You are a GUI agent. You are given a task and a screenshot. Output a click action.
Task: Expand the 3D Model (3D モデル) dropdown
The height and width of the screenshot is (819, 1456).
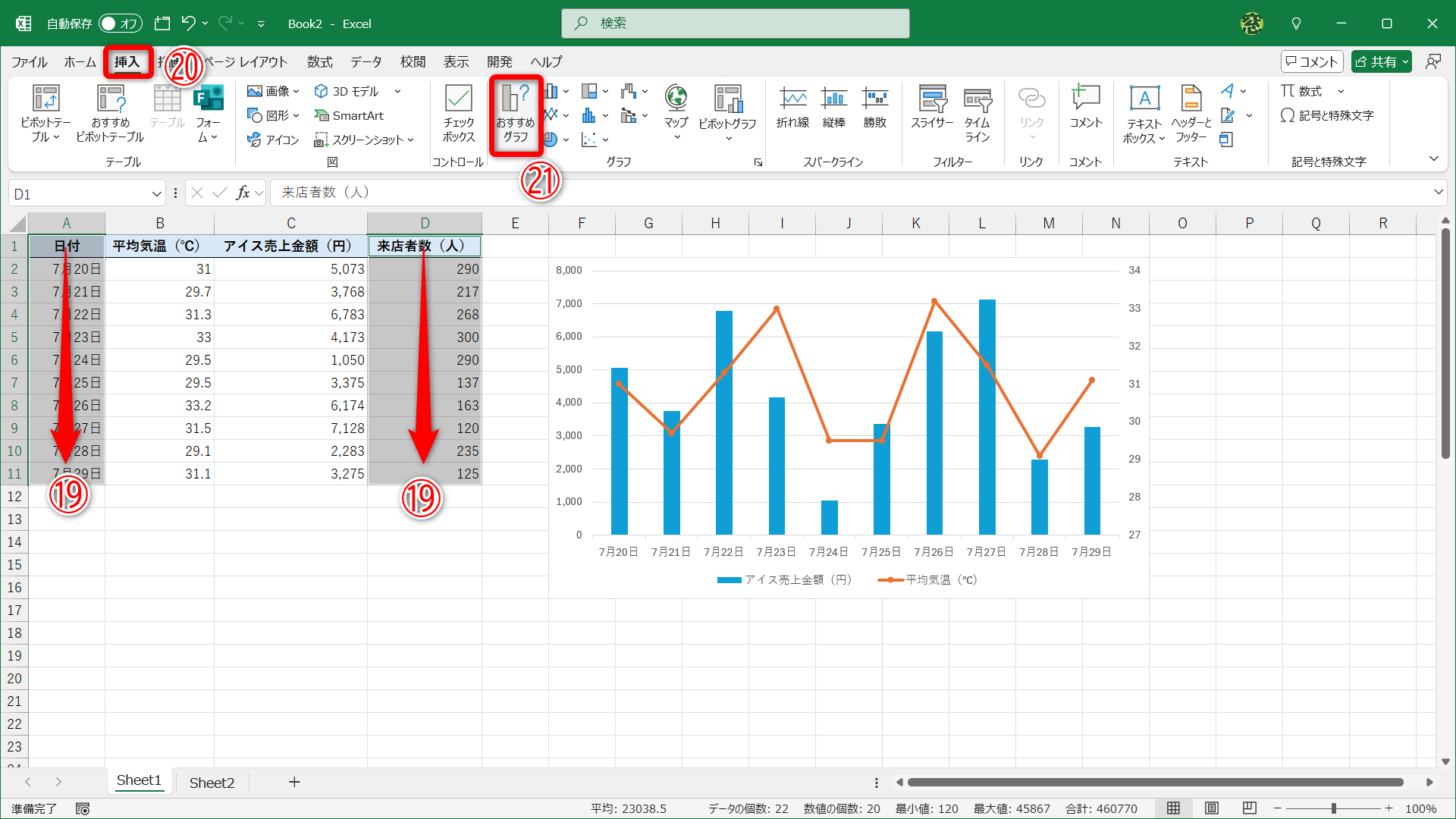[397, 91]
